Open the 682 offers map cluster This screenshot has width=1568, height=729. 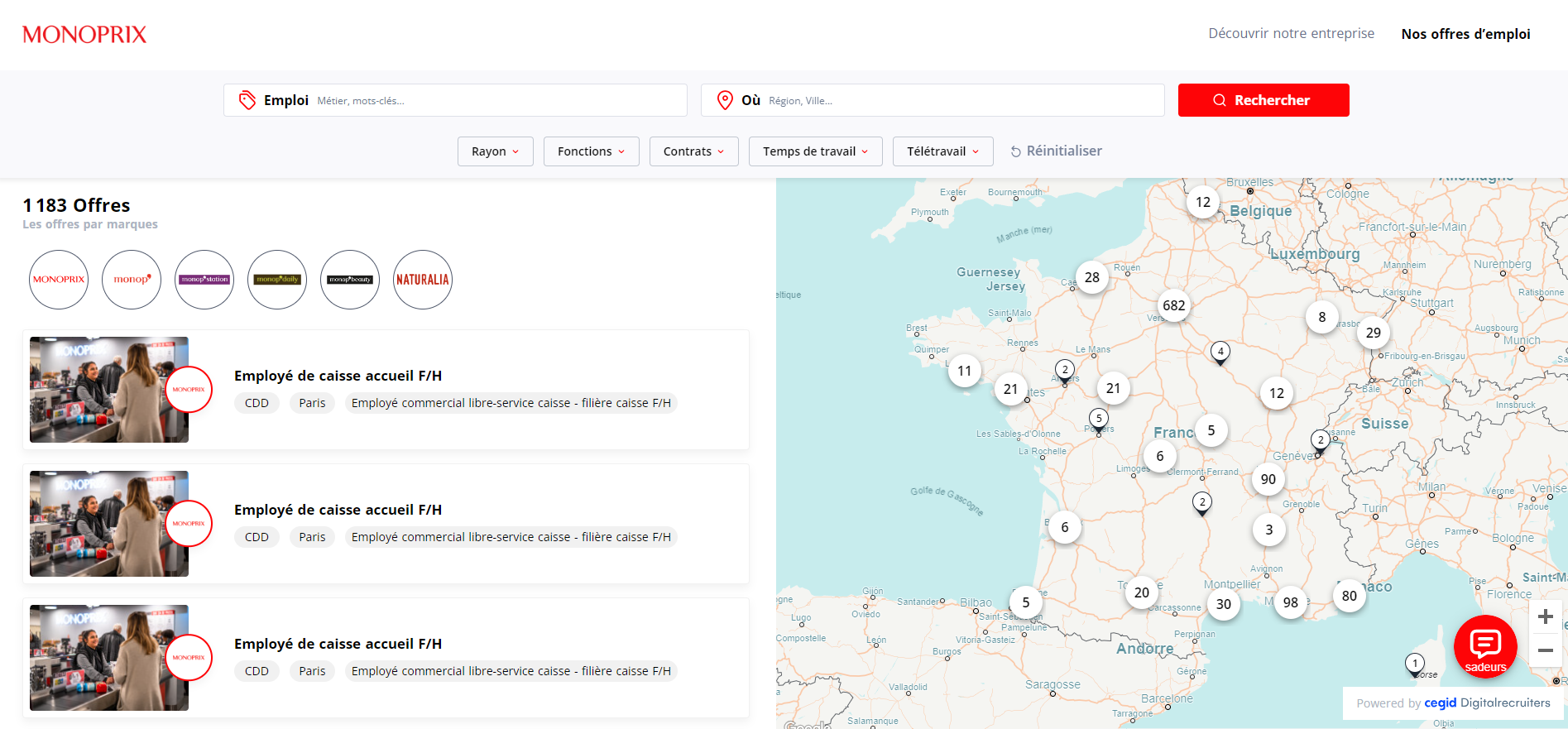pyautogui.click(x=1173, y=305)
